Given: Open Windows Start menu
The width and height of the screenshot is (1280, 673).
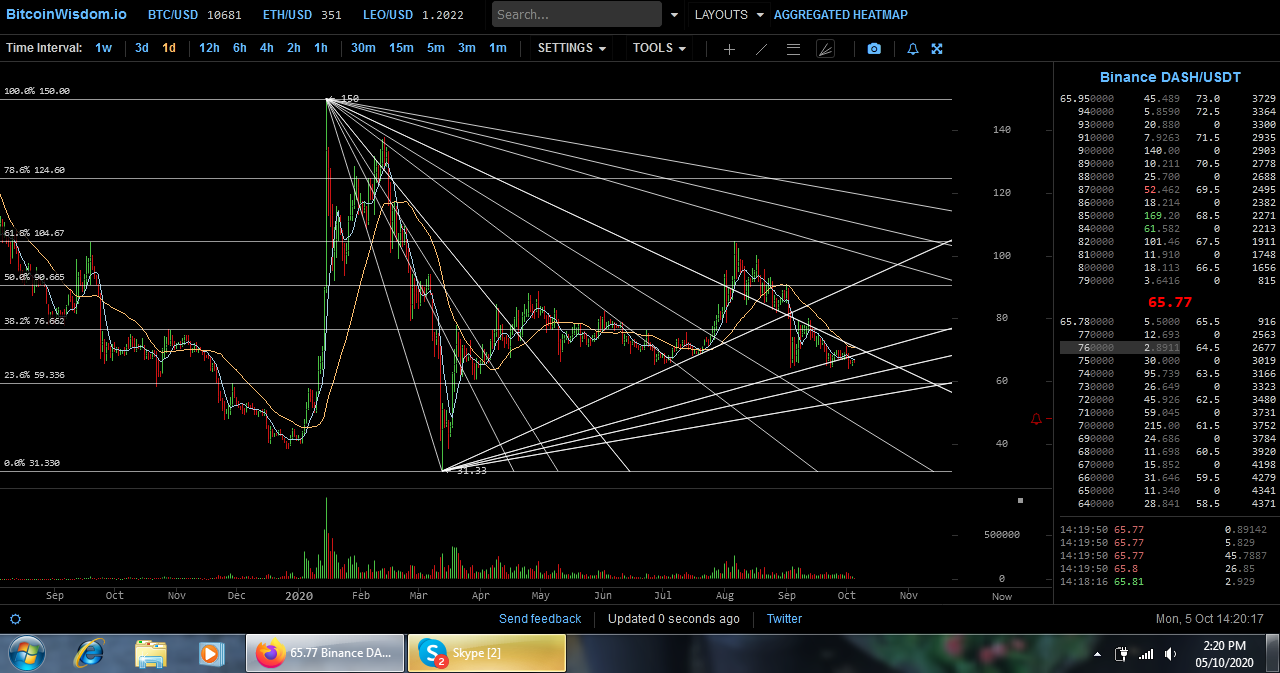Looking at the screenshot, I should click(26, 653).
